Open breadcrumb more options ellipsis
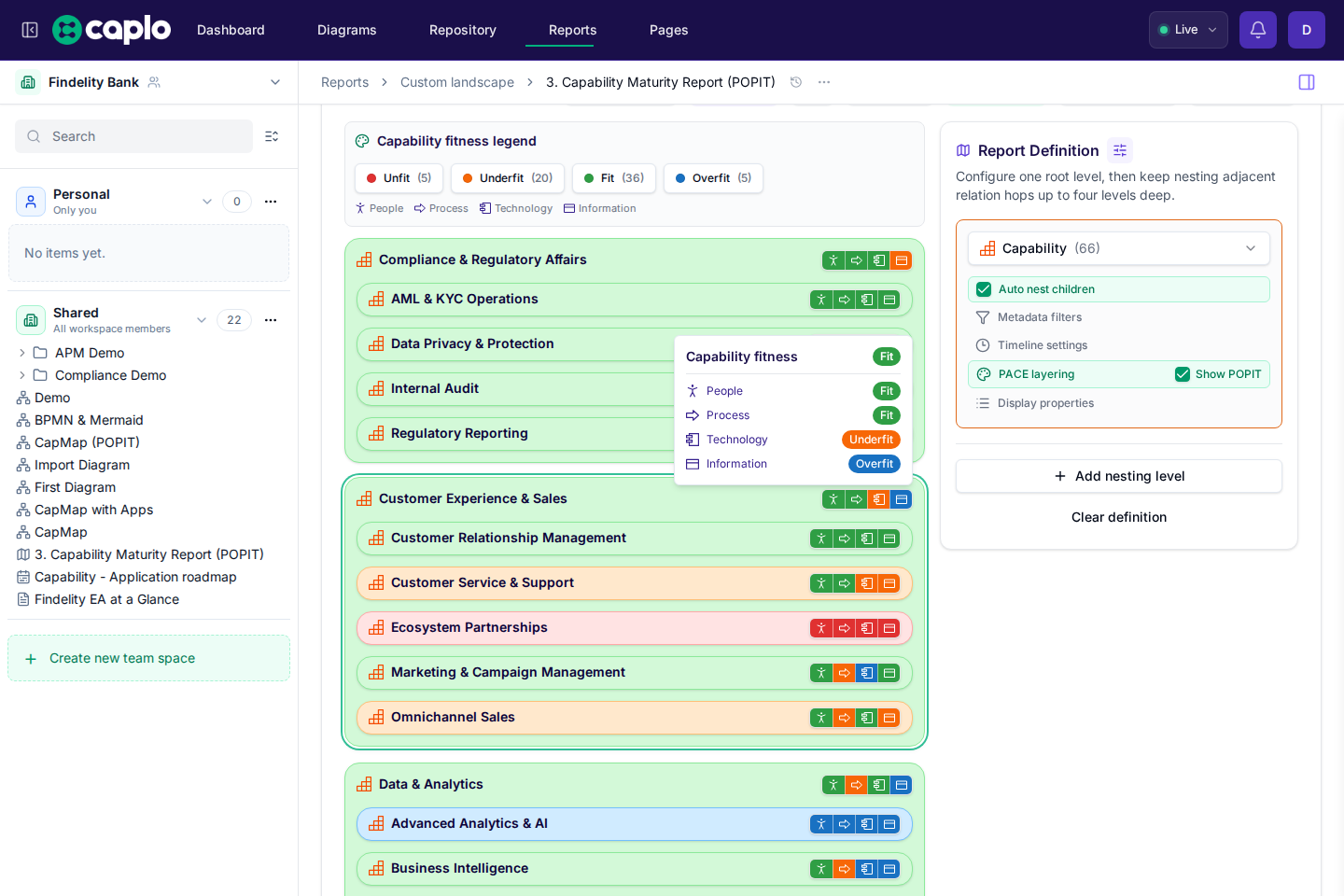This screenshot has width=1344, height=896. pos(824,82)
